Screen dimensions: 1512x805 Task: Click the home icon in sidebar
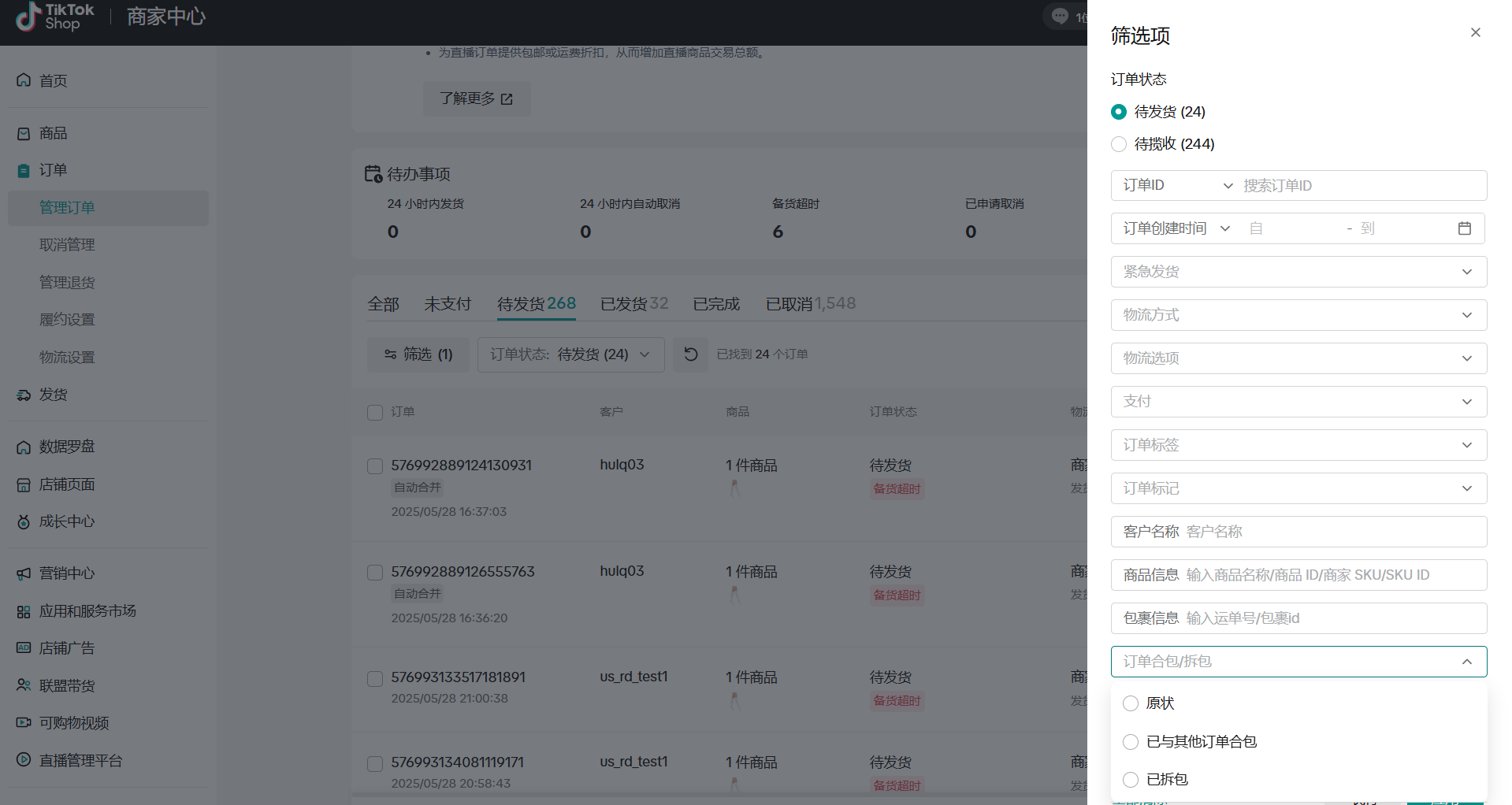[x=24, y=80]
